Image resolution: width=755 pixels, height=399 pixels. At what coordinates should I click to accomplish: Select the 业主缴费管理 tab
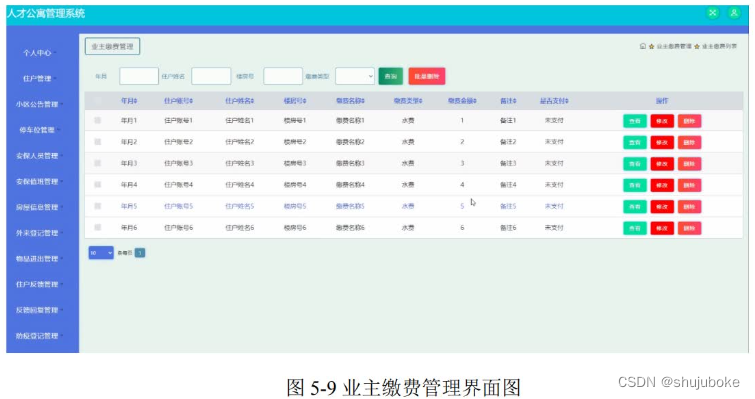point(112,46)
